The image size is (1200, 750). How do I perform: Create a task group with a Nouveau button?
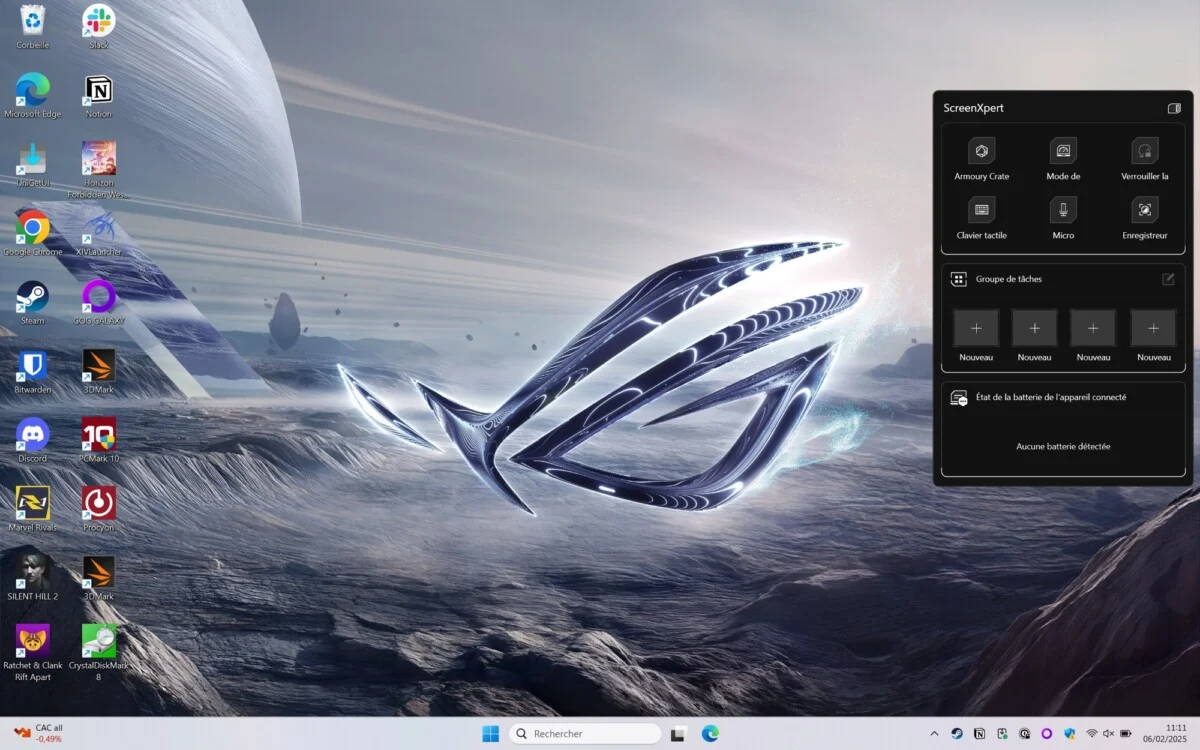pyautogui.click(x=975, y=328)
